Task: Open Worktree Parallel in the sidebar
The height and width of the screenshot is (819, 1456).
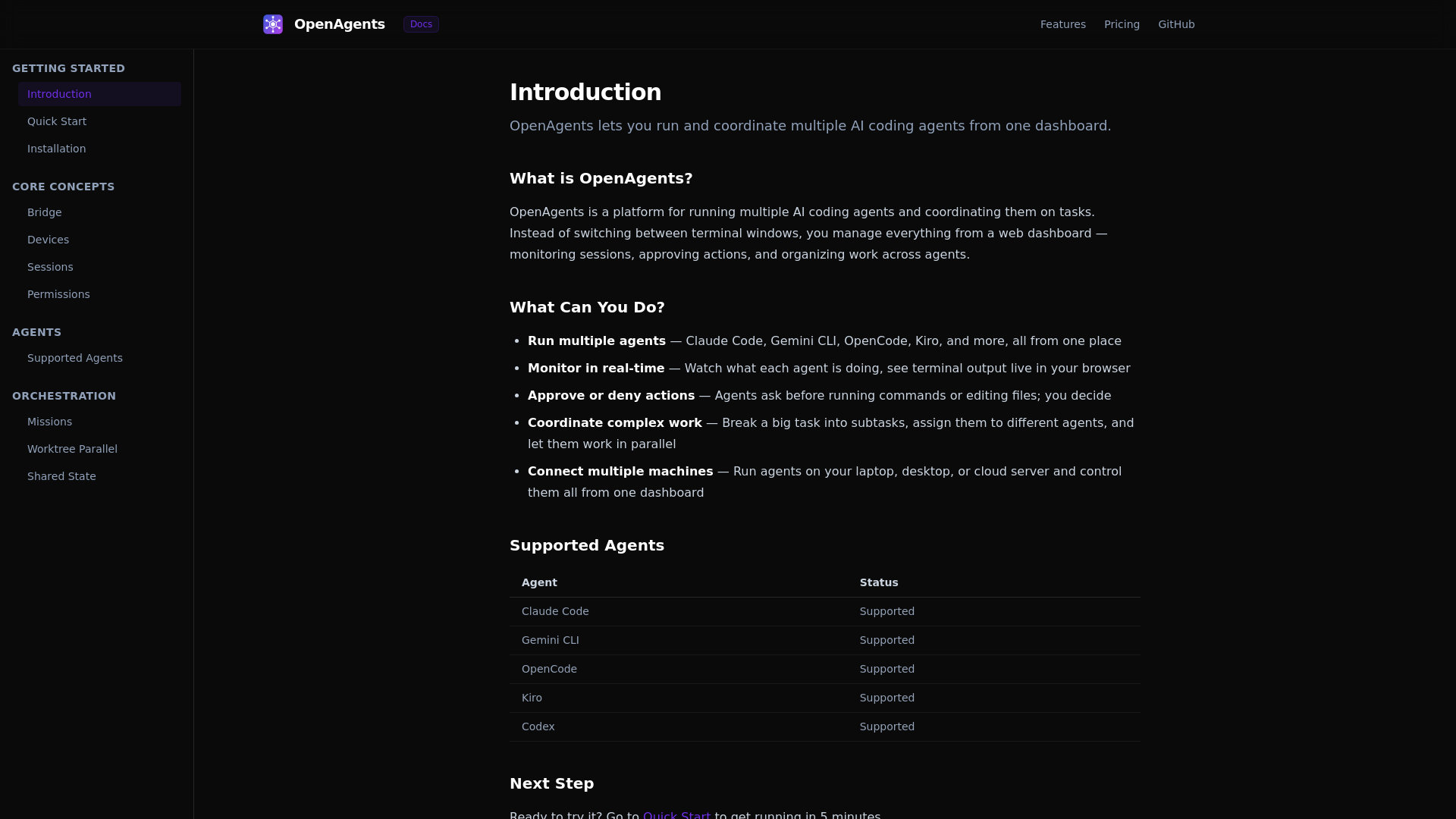Action: pyautogui.click(x=99, y=449)
